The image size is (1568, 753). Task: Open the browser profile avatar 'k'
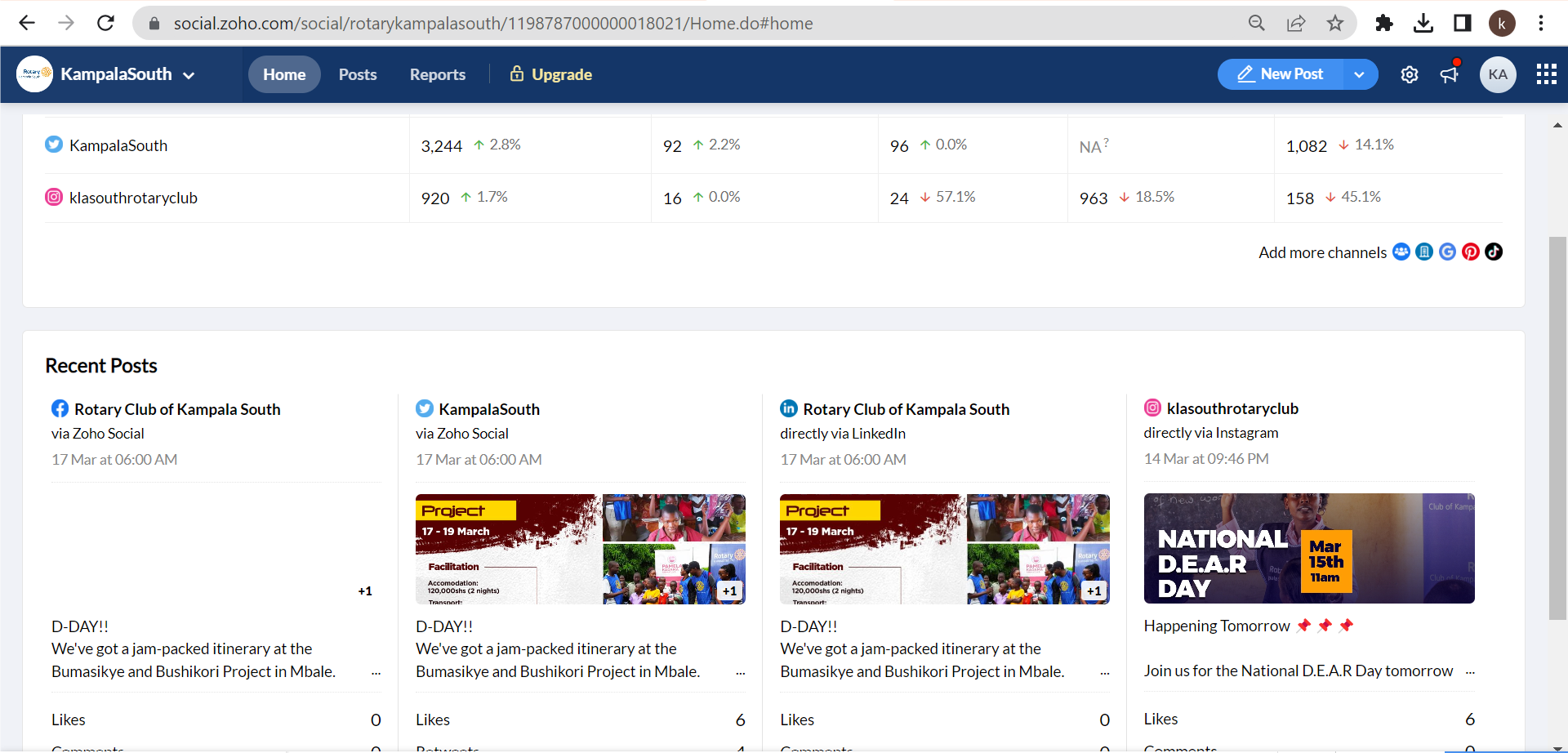coord(1502,23)
